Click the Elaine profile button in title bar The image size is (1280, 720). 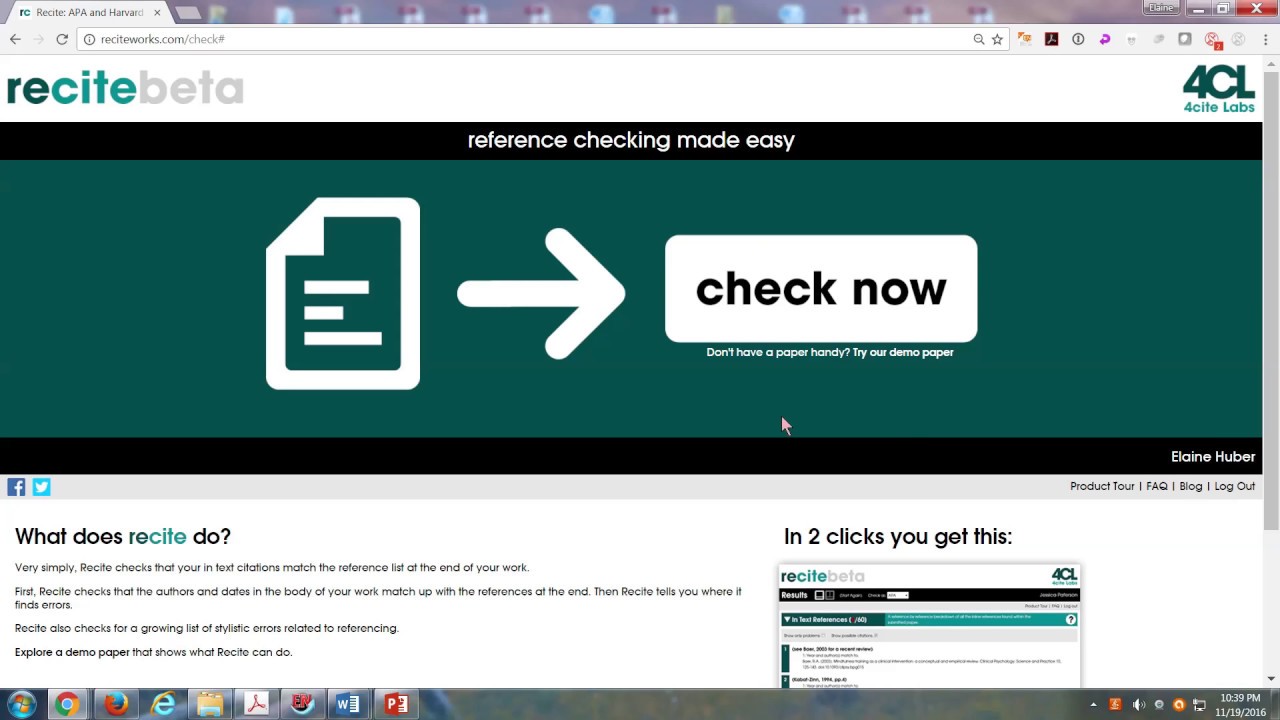click(1161, 8)
